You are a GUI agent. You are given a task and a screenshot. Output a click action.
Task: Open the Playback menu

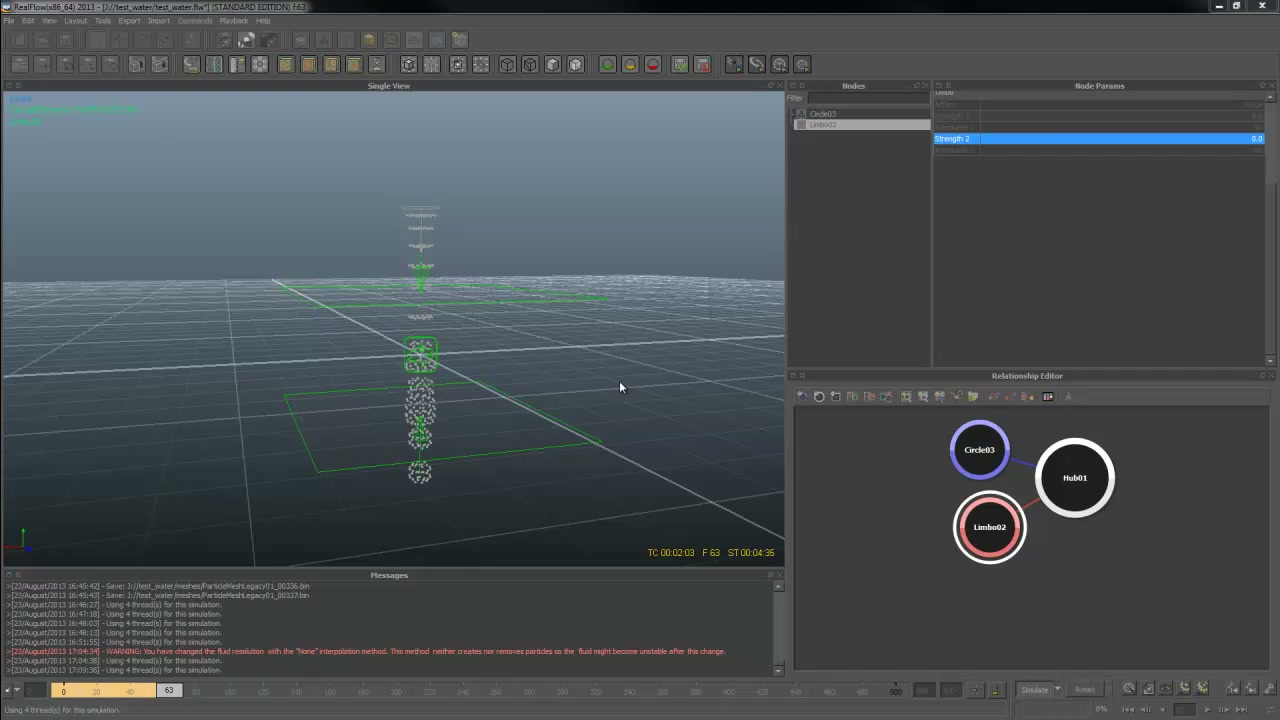pos(234,21)
